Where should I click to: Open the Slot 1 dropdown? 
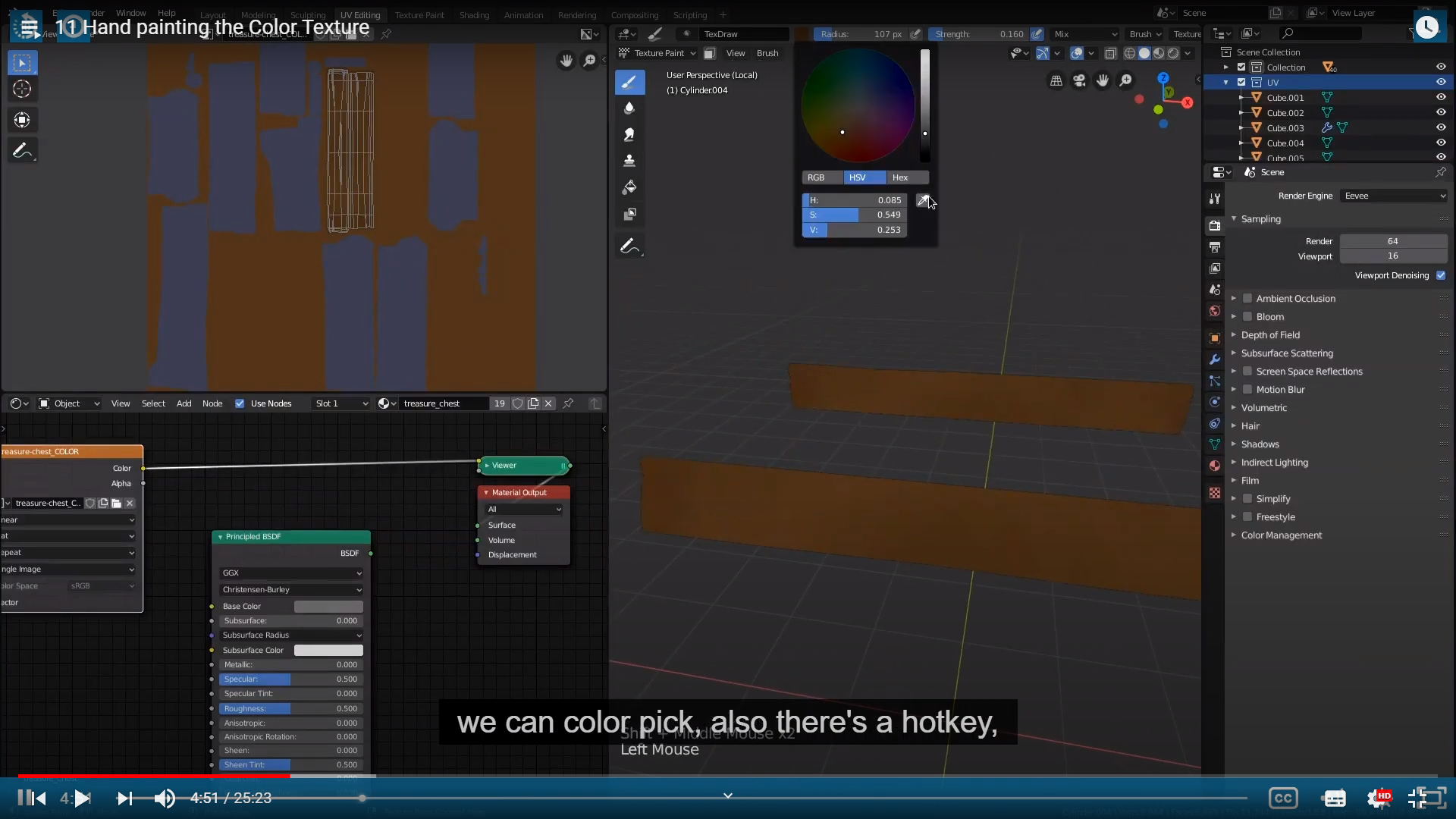click(x=341, y=403)
